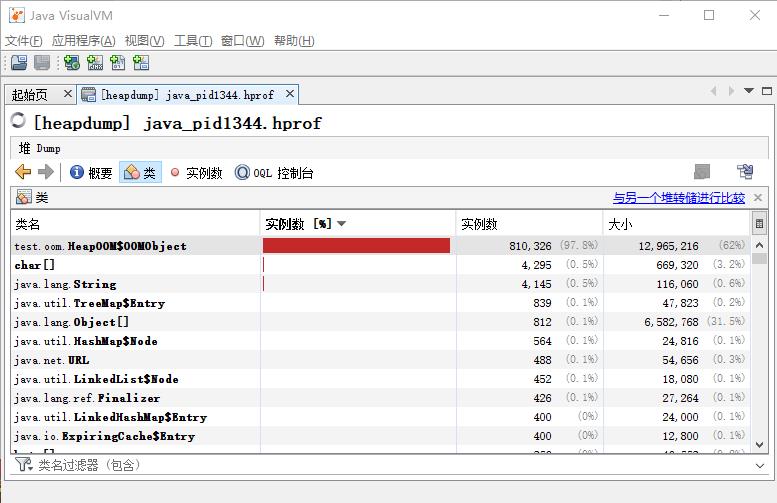Click the 810,326 instance count cell
The width and height of the screenshot is (777, 503).
(530, 246)
